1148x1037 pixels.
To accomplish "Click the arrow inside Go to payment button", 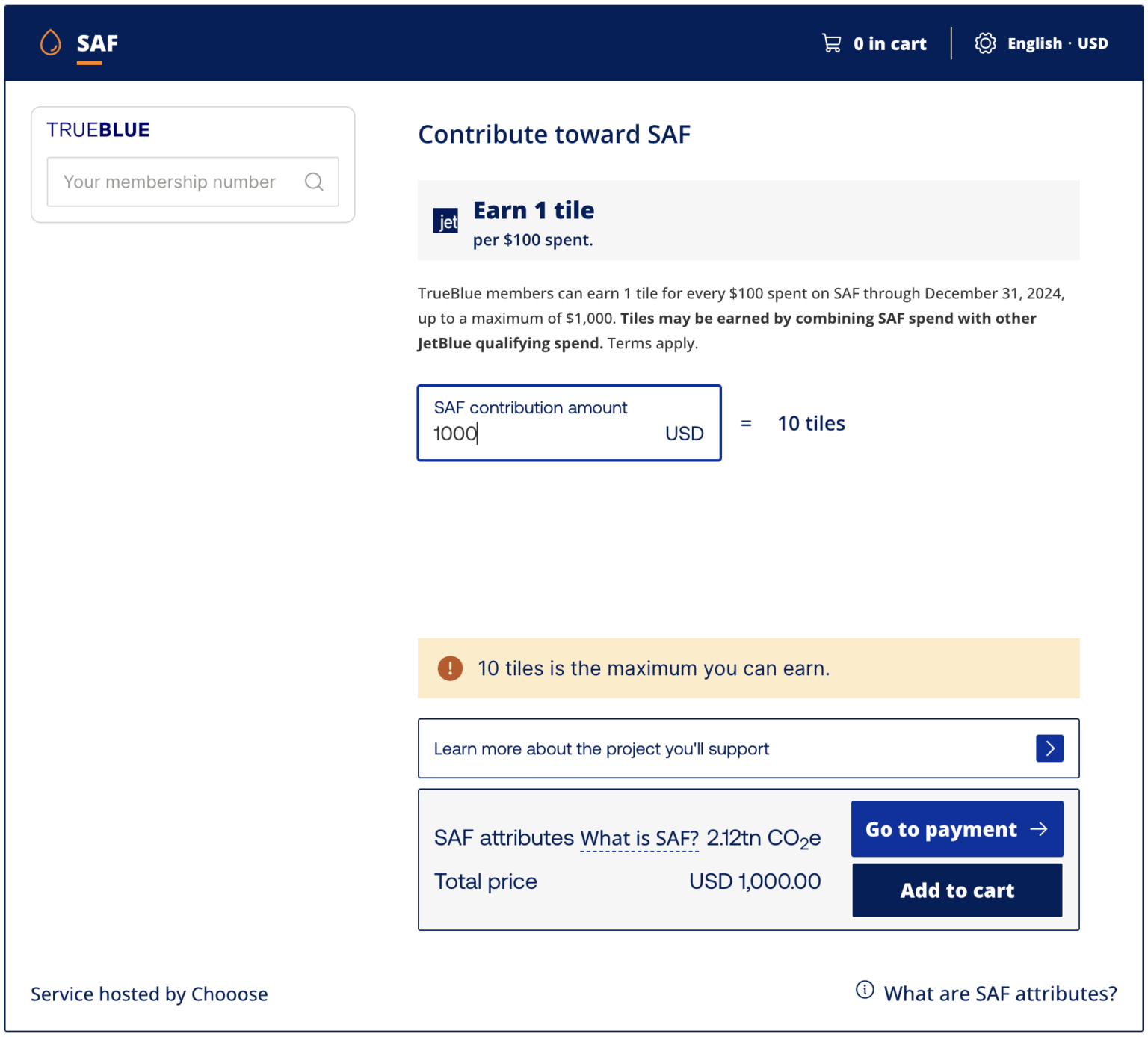I will (1039, 828).
